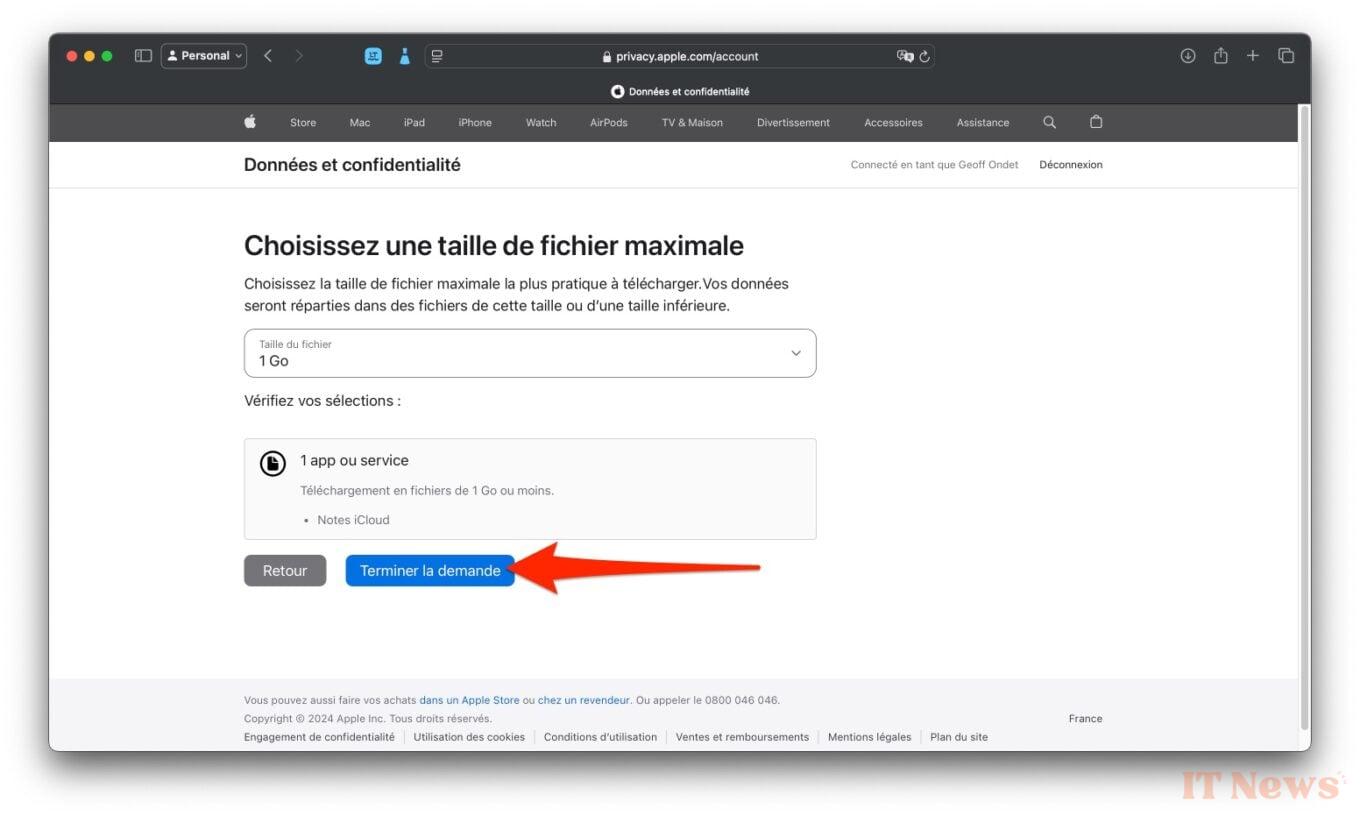
Task: Open the Personal profile dropdown
Action: 204,56
